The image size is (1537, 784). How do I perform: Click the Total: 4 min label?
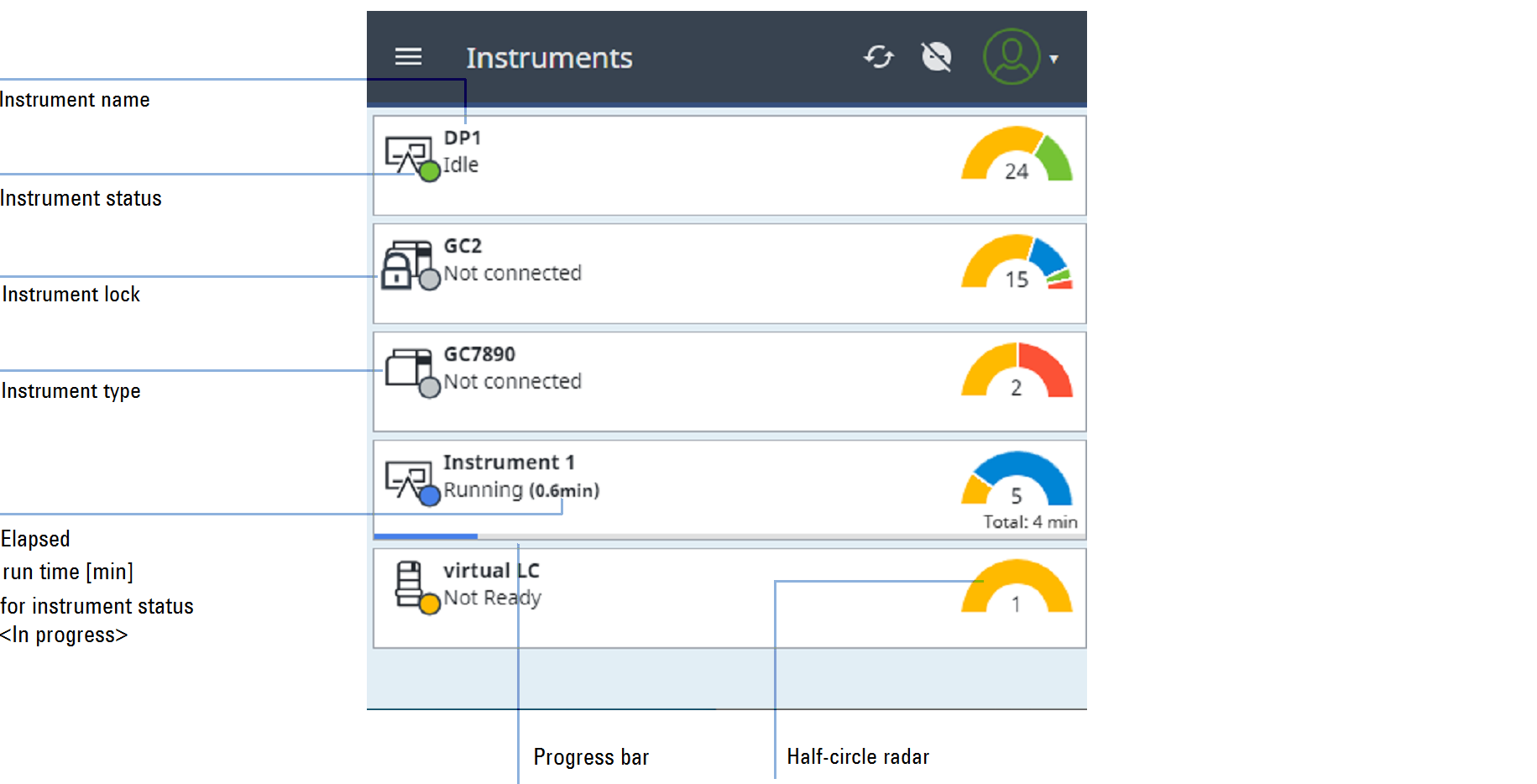[x=1030, y=522]
